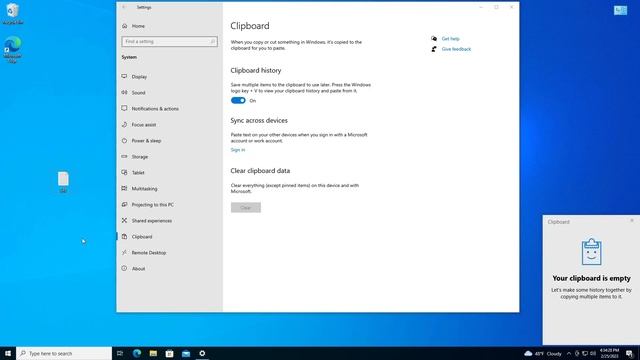Select the Projecting to this PC label
Image resolution: width=640 pixels, height=360 pixels.
coord(153,204)
